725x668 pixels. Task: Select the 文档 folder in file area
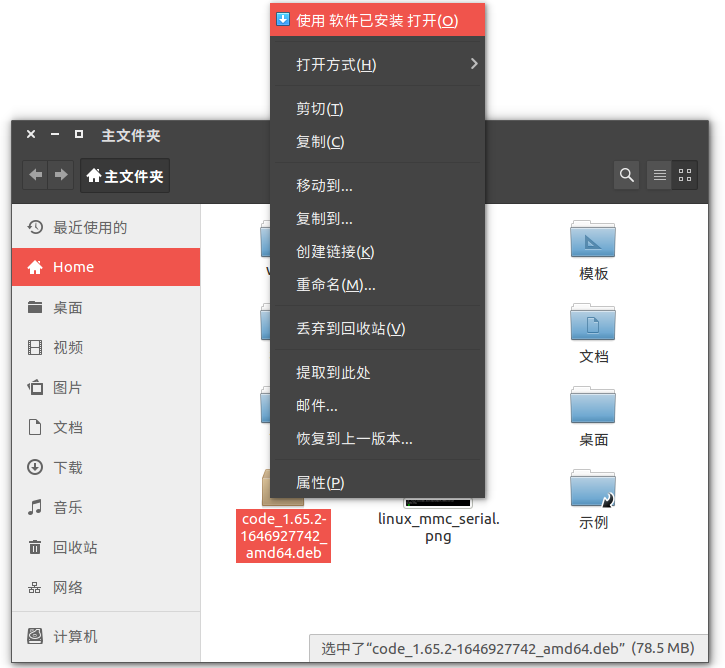point(593,322)
